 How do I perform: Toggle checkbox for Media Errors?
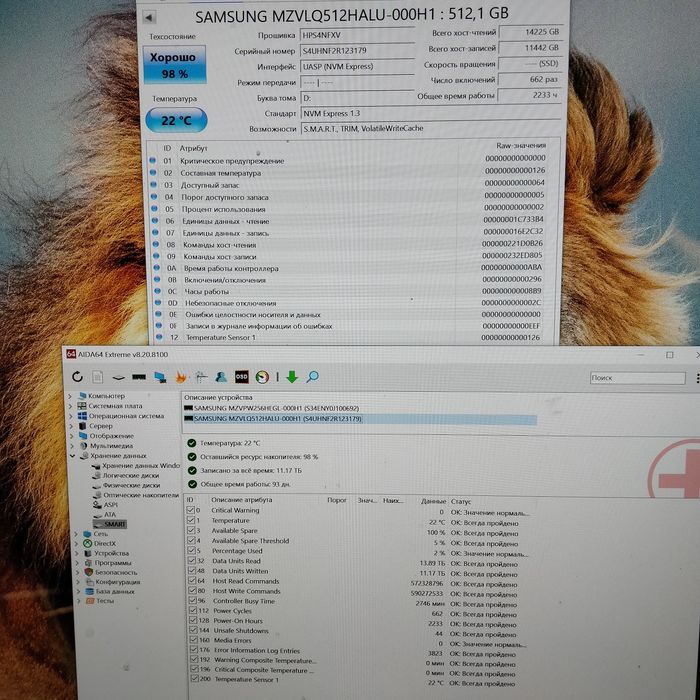(193, 640)
